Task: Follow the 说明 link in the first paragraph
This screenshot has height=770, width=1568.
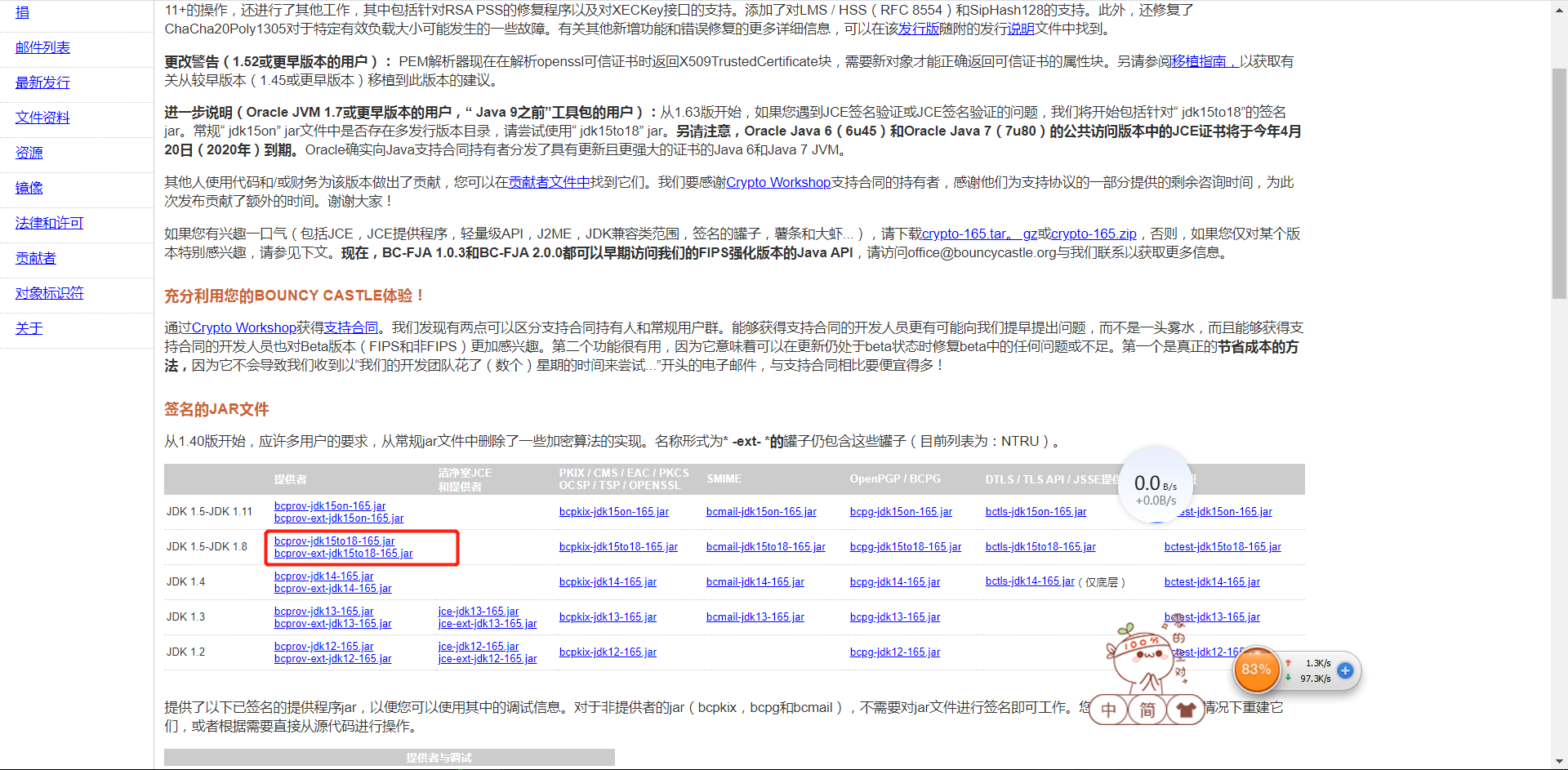Action: [x=1021, y=29]
